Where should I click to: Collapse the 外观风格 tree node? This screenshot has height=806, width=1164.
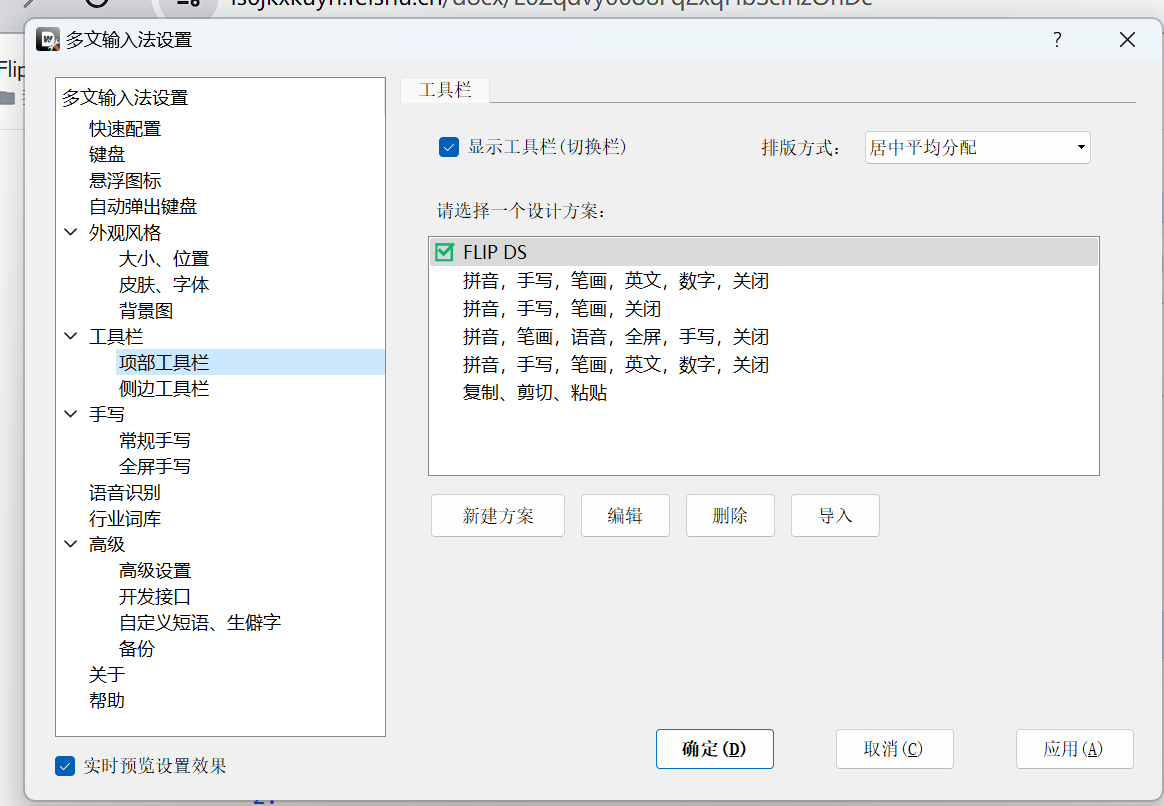pyautogui.click(x=71, y=232)
